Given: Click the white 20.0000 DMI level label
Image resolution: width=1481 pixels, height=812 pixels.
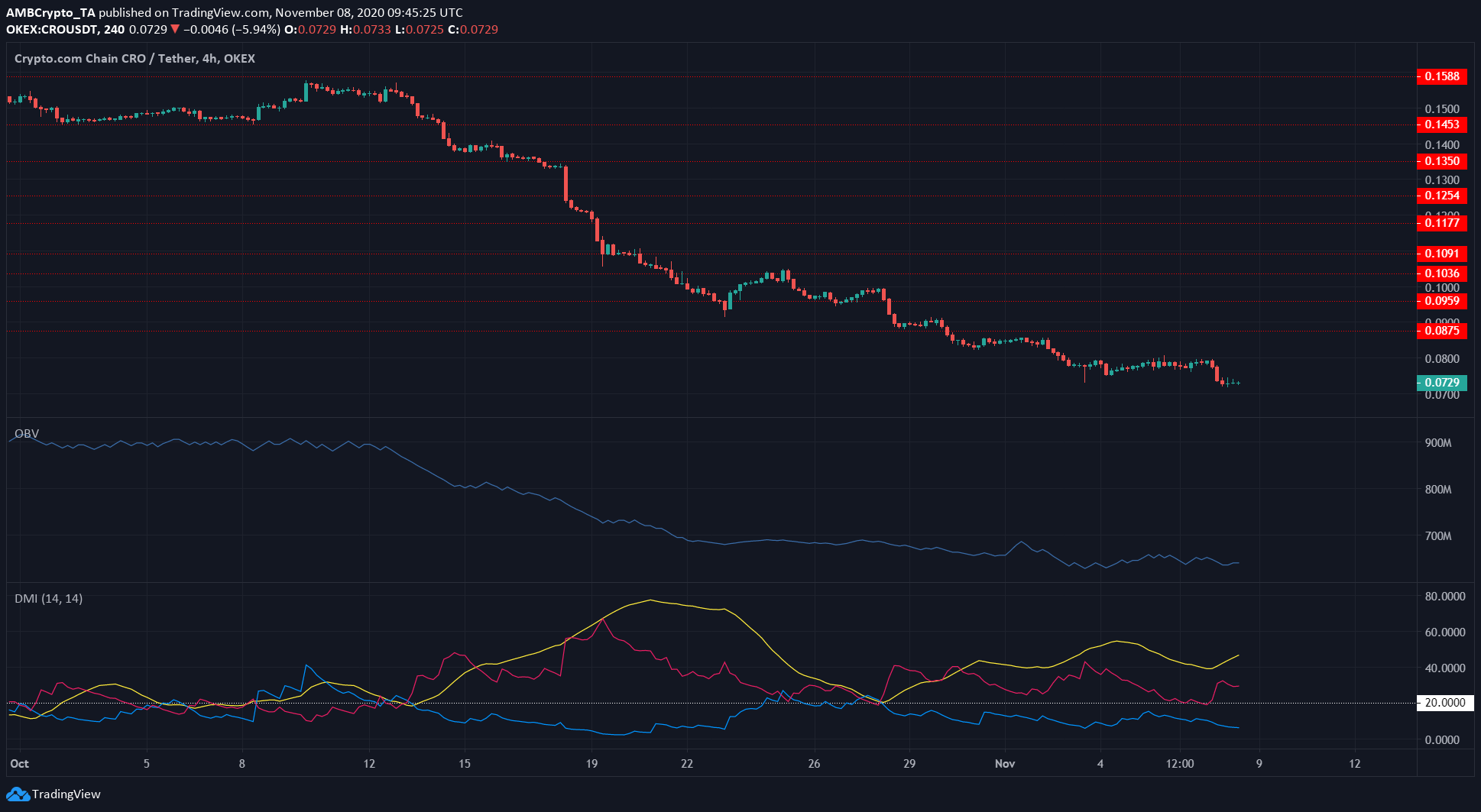Looking at the screenshot, I should coord(1445,703).
